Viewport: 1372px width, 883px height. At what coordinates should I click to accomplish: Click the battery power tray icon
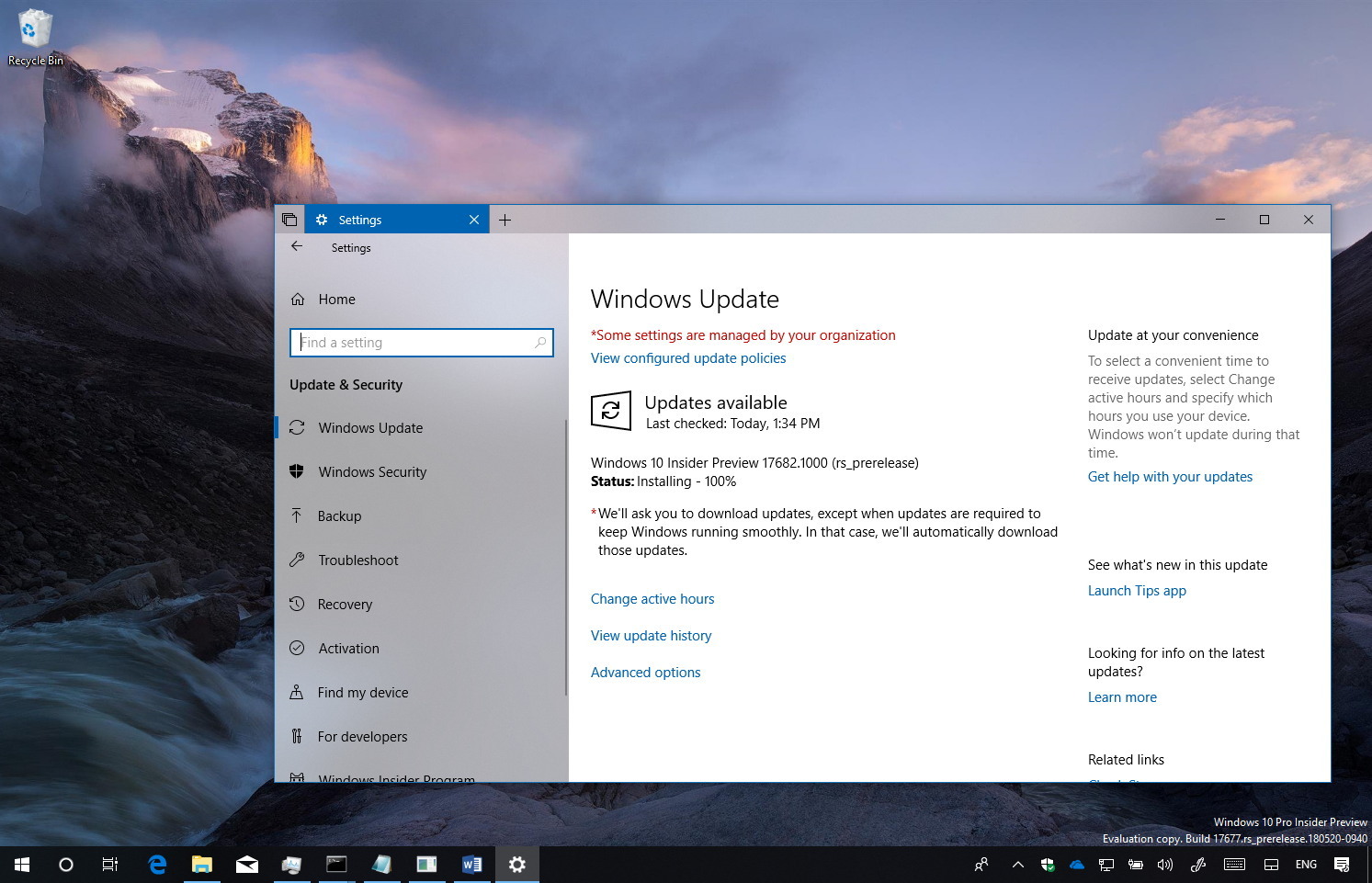[x=1136, y=865]
